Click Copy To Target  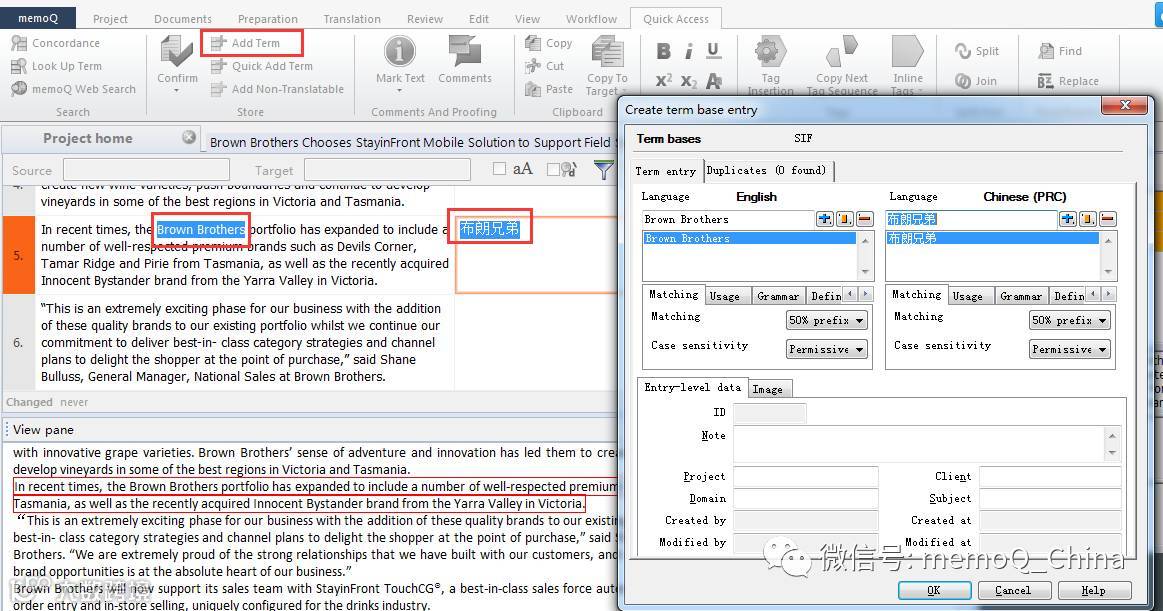click(x=607, y=65)
